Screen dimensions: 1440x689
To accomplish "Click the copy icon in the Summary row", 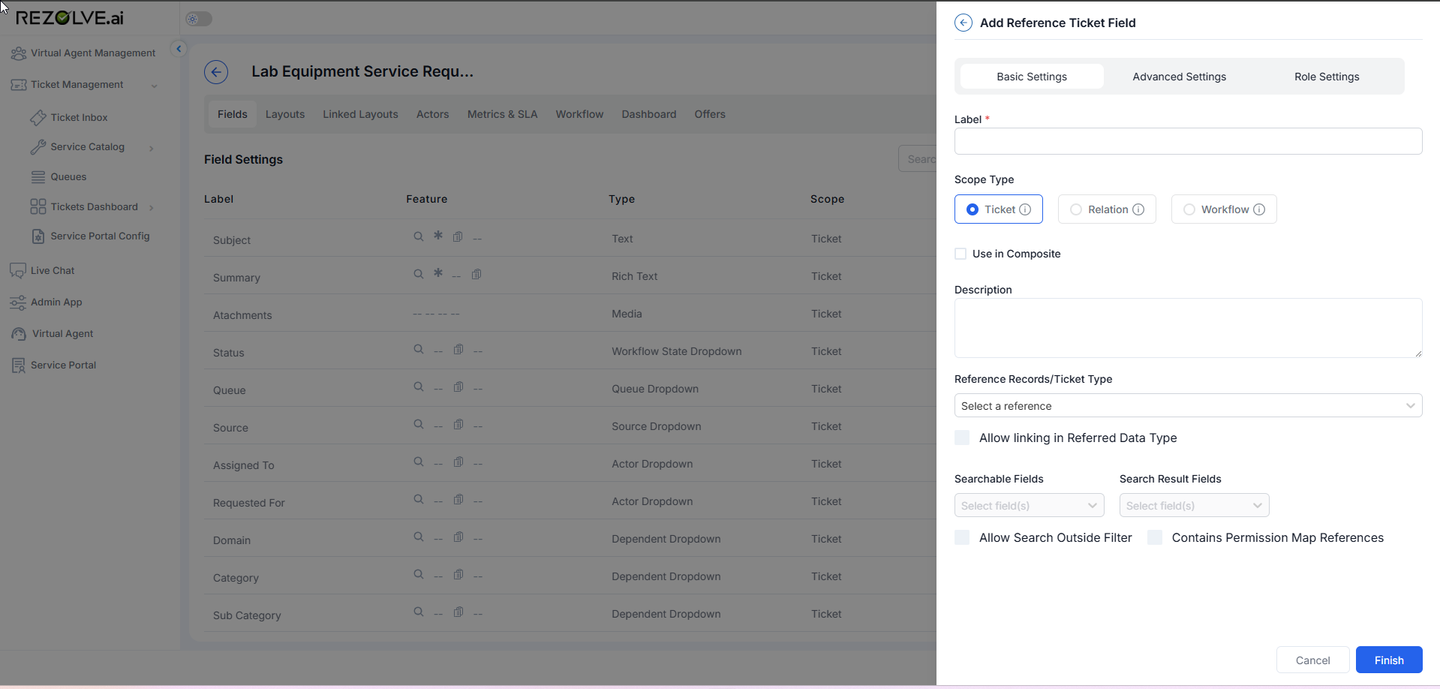I will [x=477, y=274].
